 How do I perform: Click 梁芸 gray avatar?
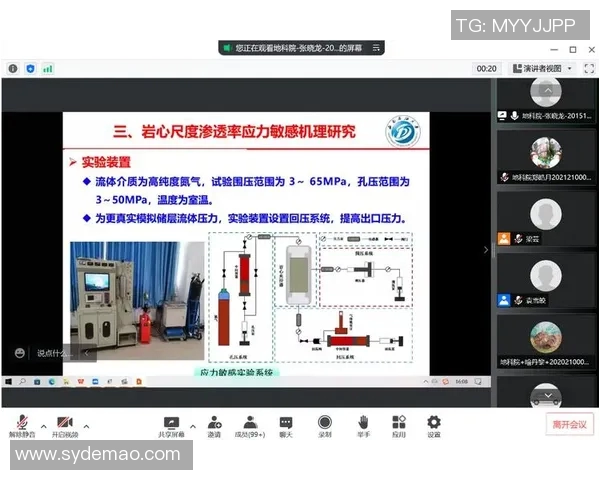546,214
